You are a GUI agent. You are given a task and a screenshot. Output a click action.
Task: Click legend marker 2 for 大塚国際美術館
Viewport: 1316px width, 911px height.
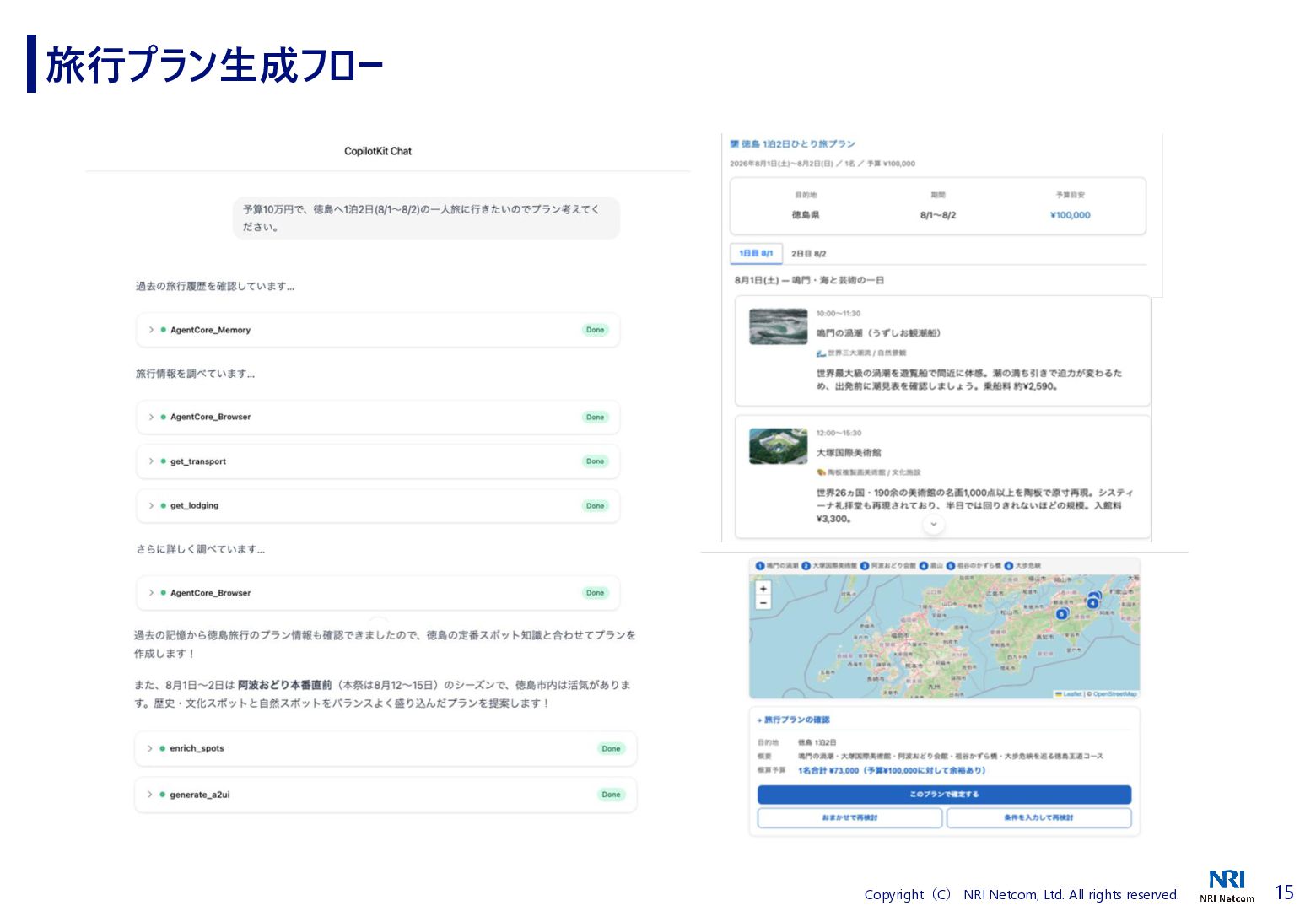point(806,566)
